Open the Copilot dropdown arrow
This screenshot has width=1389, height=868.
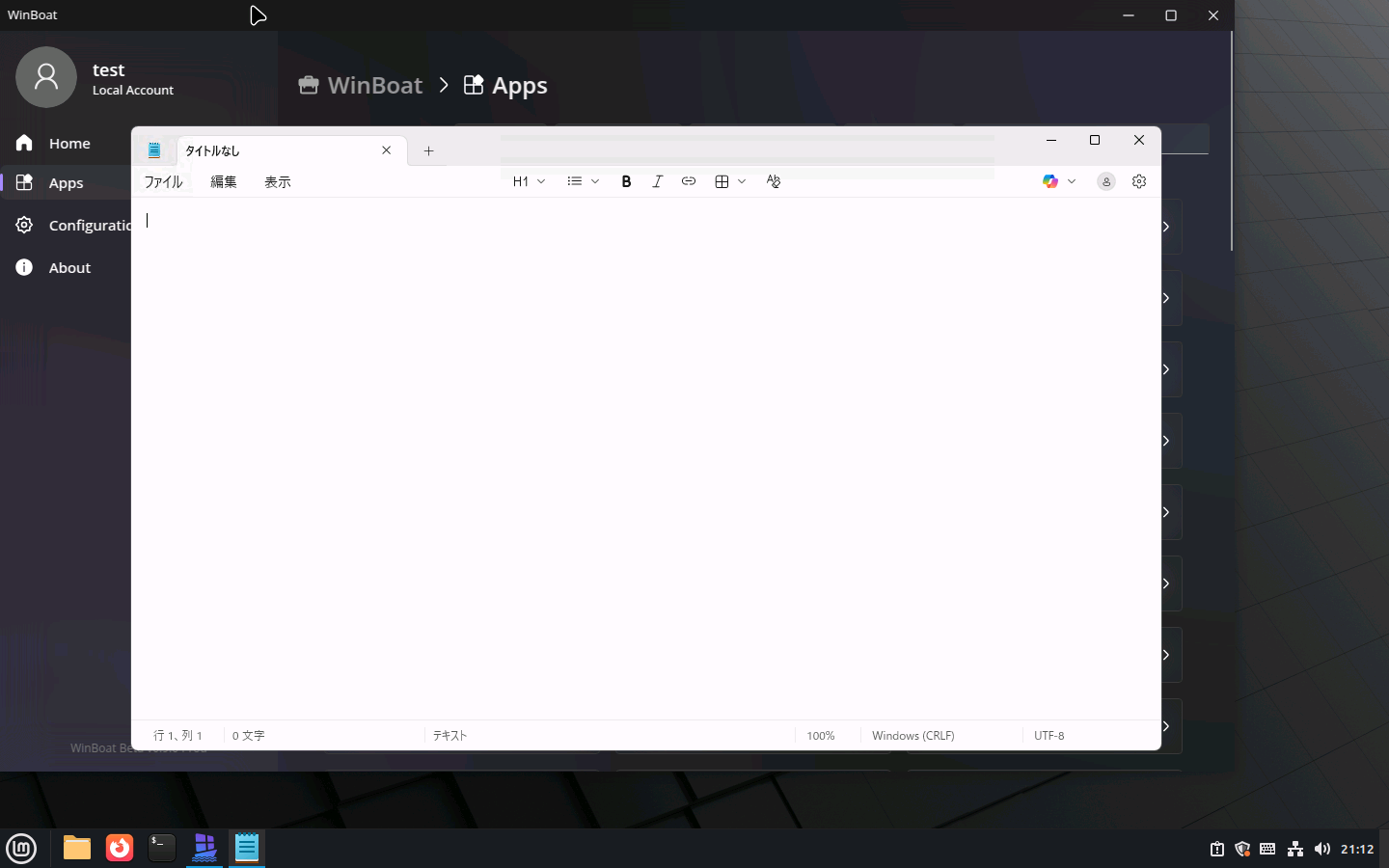tap(1072, 181)
